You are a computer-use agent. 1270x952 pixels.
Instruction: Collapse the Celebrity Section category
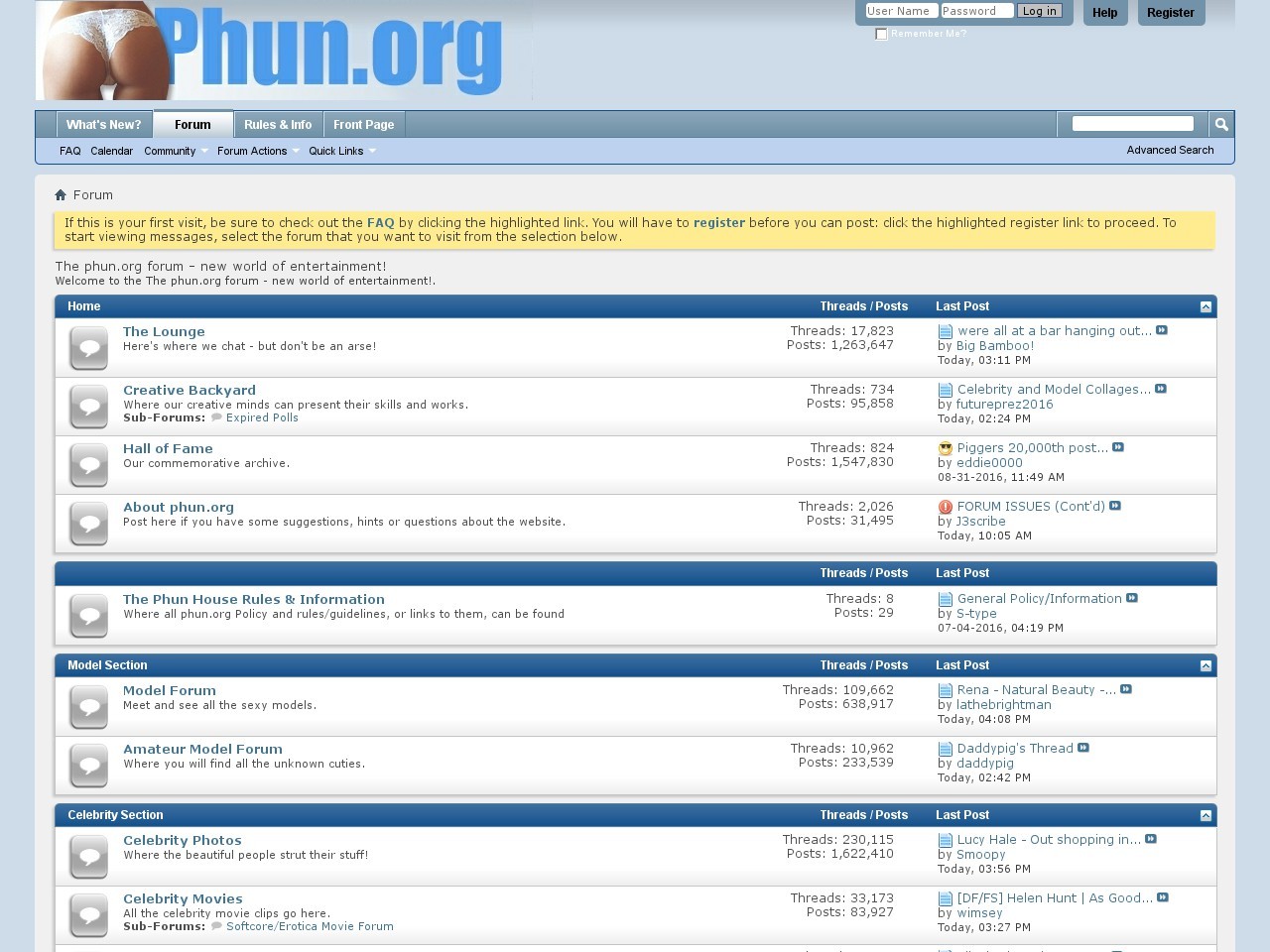[1206, 815]
